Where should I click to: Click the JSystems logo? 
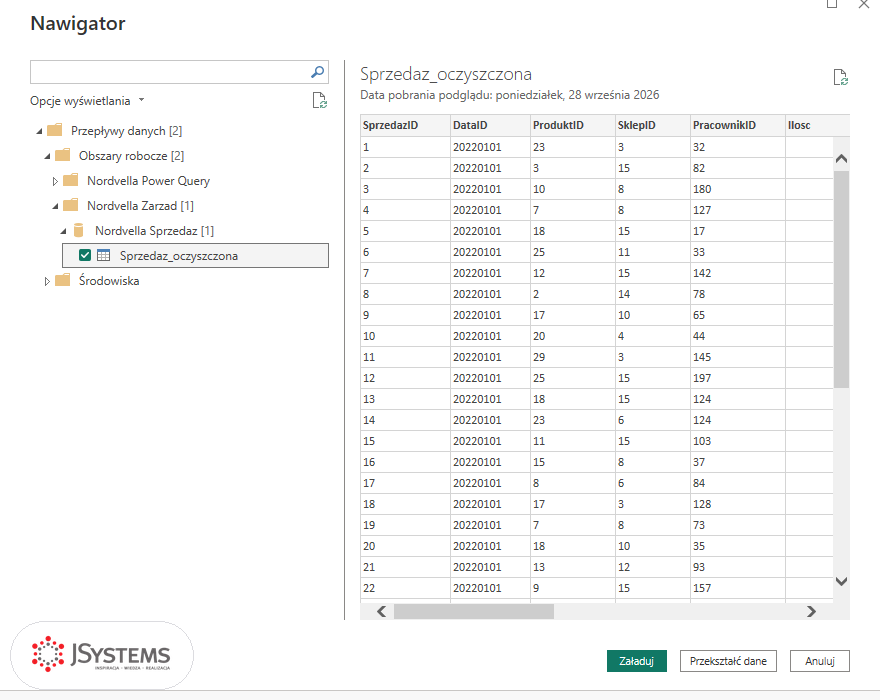click(x=102, y=655)
